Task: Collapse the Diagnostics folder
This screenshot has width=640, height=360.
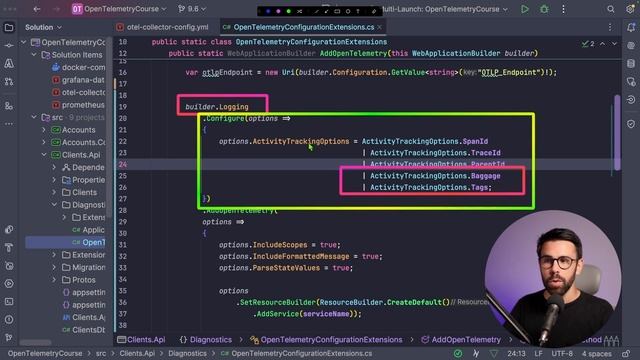Action: coord(54,204)
